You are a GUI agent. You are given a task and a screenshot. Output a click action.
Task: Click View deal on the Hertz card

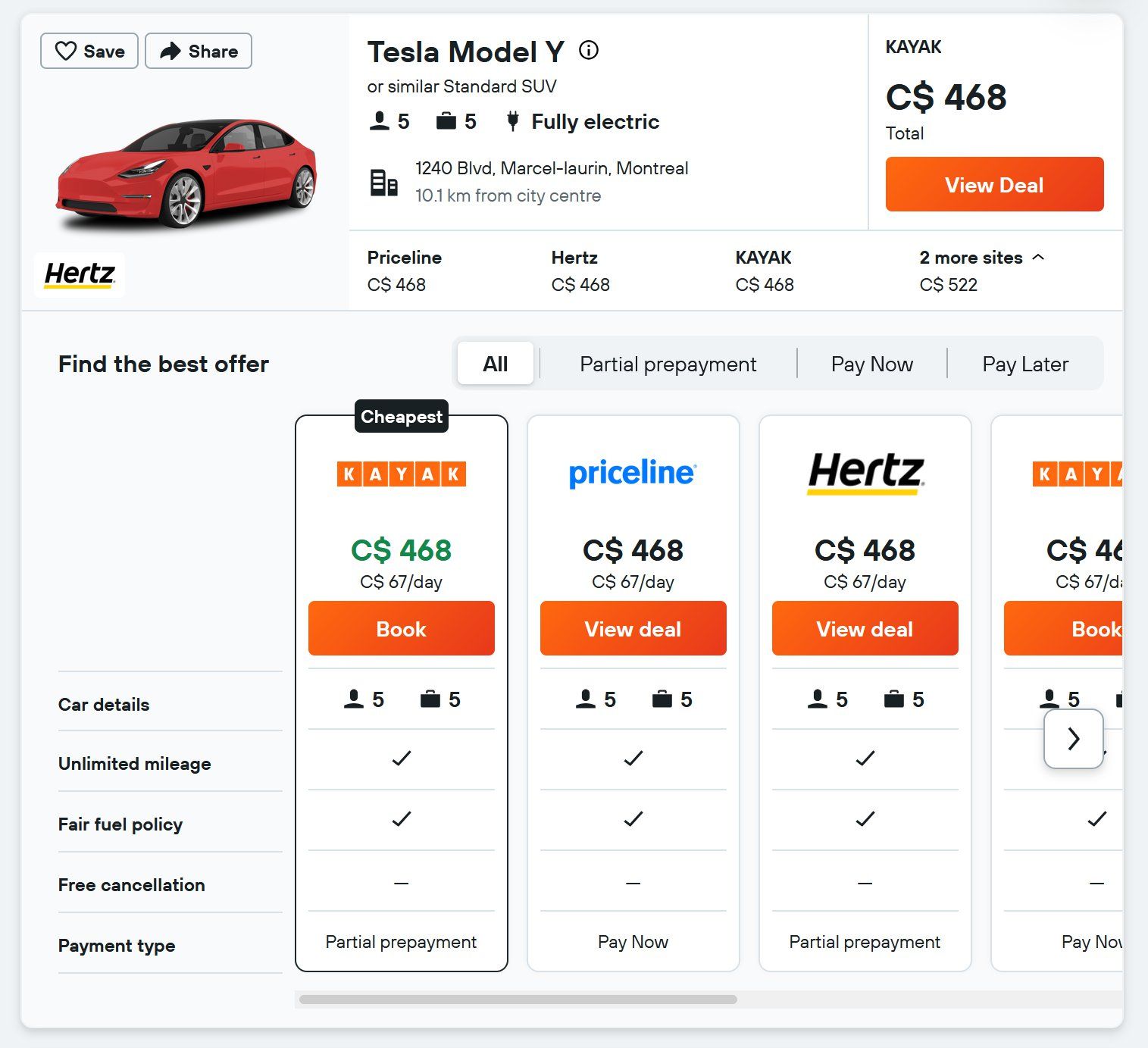pos(865,628)
